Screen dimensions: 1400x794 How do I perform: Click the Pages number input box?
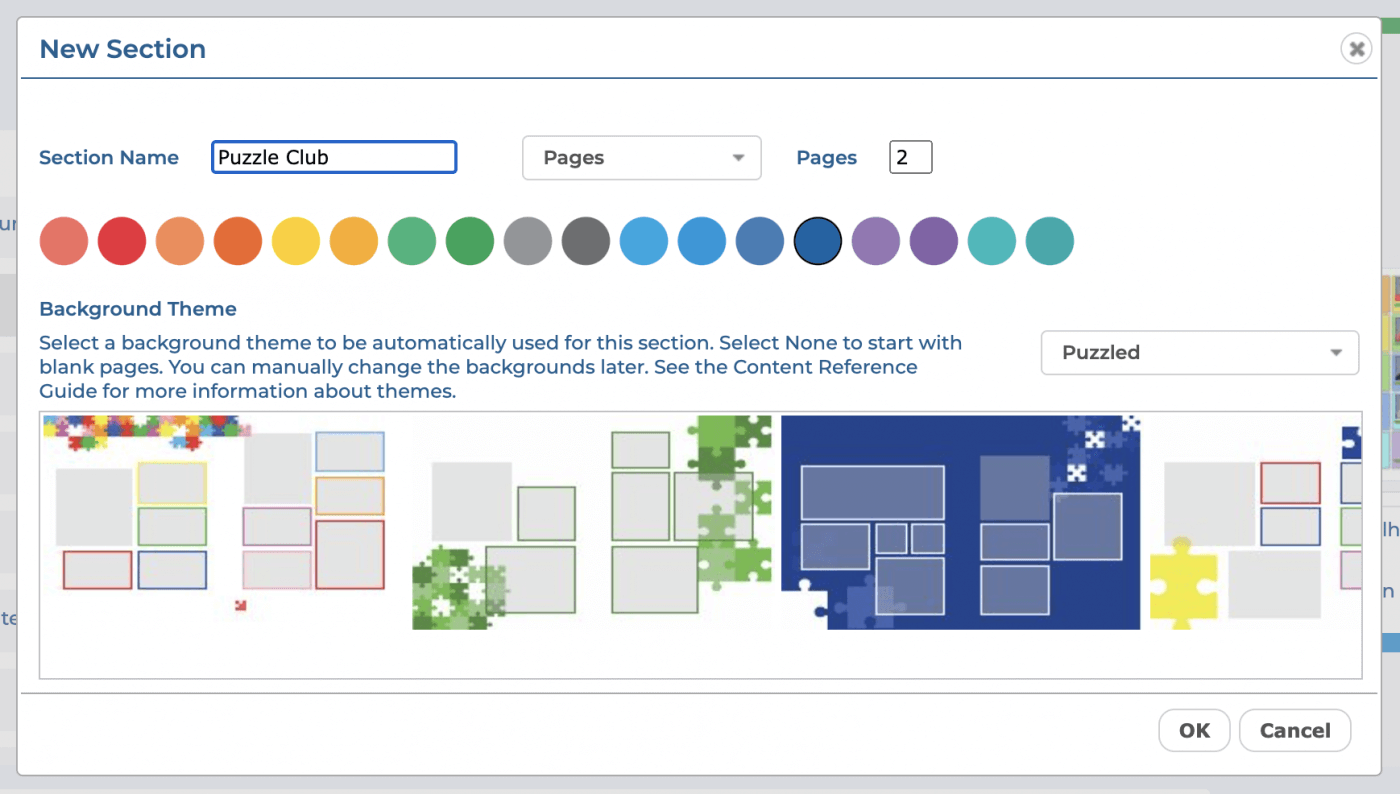pyautogui.click(x=910, y=157)
